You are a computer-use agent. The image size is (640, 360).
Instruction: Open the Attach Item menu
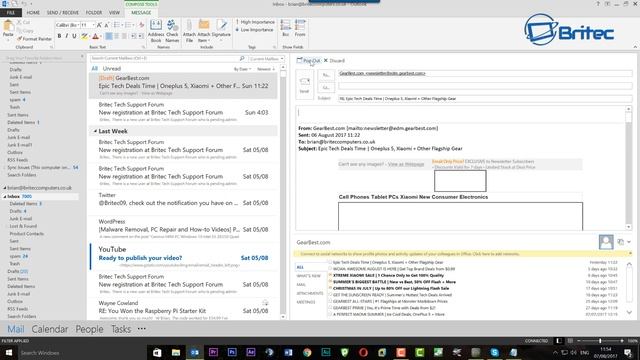point(204,31)
